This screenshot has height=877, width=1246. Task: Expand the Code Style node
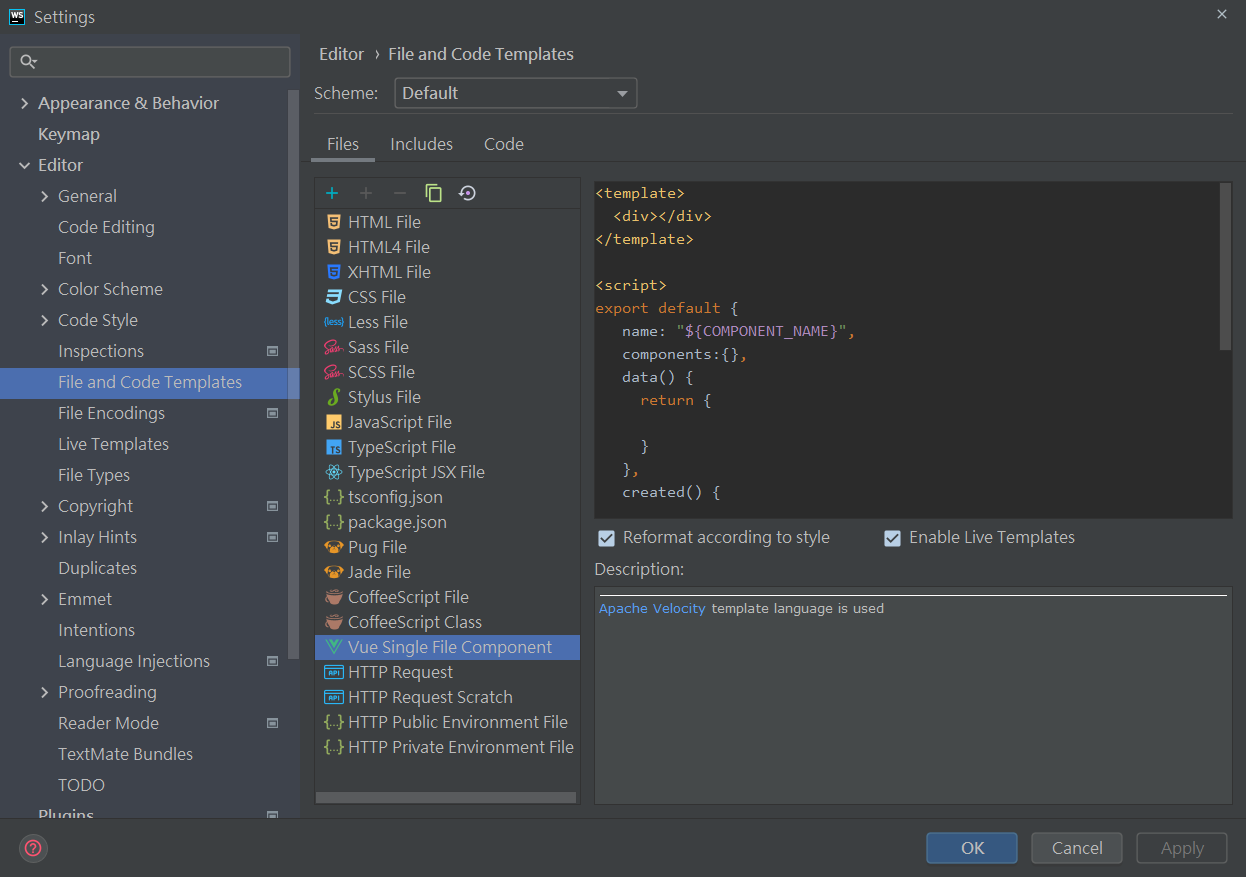pyautogui.click(x=44, y=320)
